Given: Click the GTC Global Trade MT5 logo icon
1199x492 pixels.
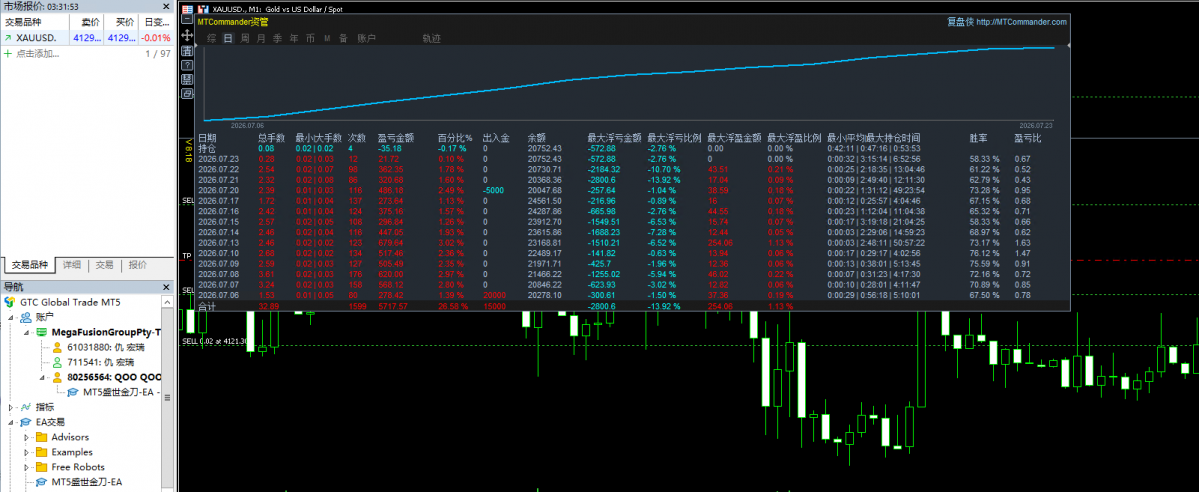Looking at the screenshot, I should [8, 301].
